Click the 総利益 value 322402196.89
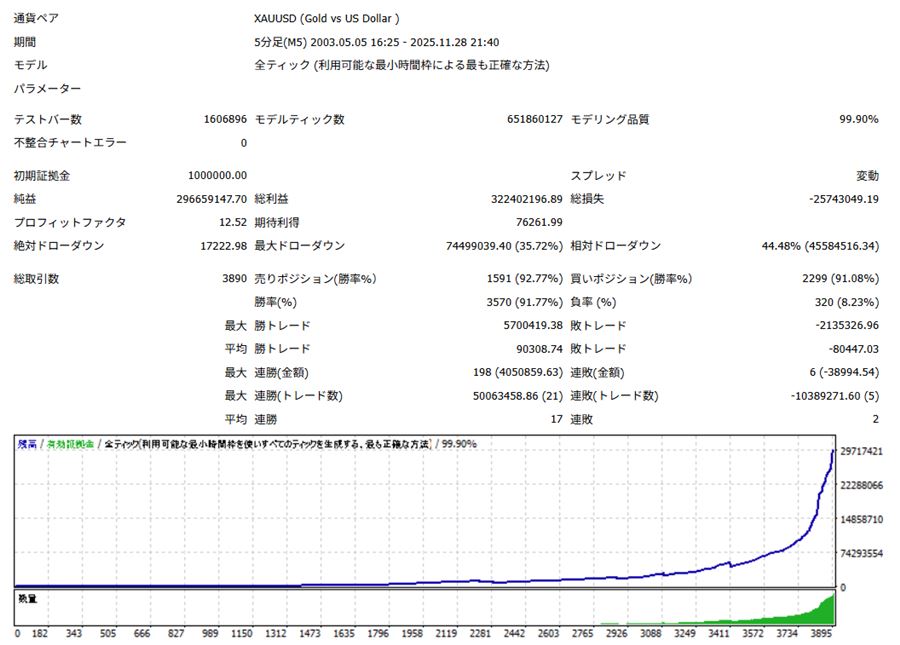The width and height of the screenshot is (900, 645). 527,199
